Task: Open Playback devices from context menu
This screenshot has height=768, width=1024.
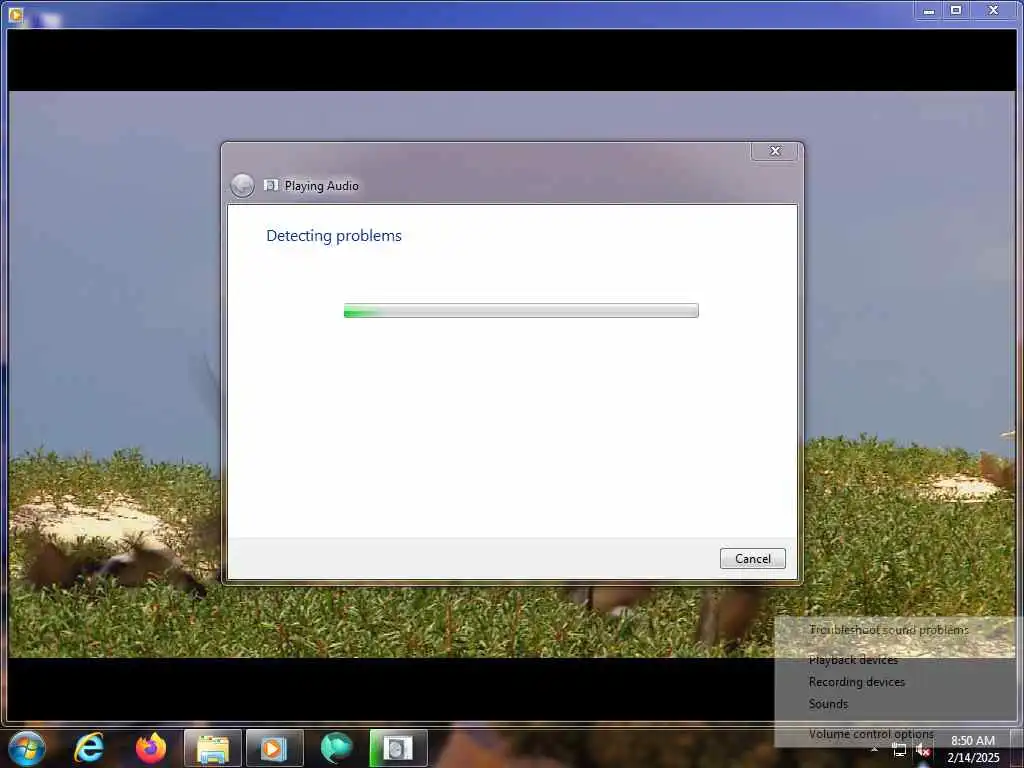Action: (x=853, y=660)
